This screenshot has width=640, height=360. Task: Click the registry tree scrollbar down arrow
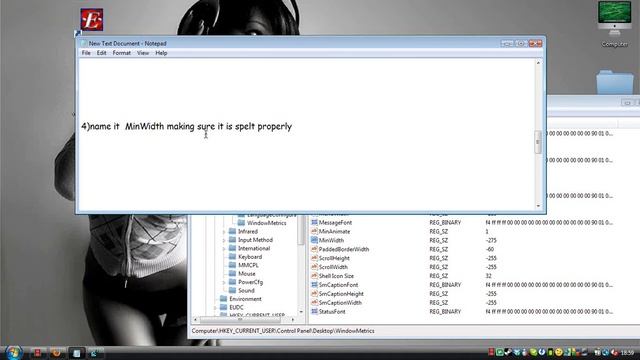tap(301, 312)
